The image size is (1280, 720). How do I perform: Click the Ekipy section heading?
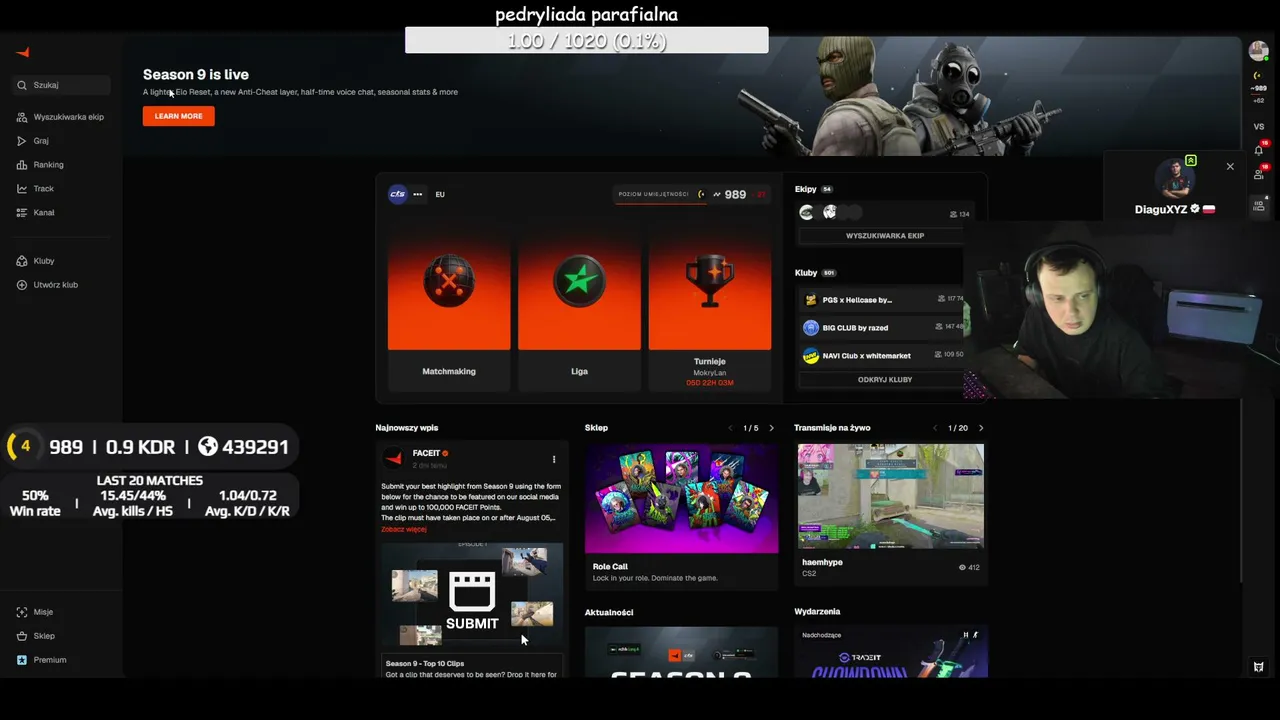point(806,189)
